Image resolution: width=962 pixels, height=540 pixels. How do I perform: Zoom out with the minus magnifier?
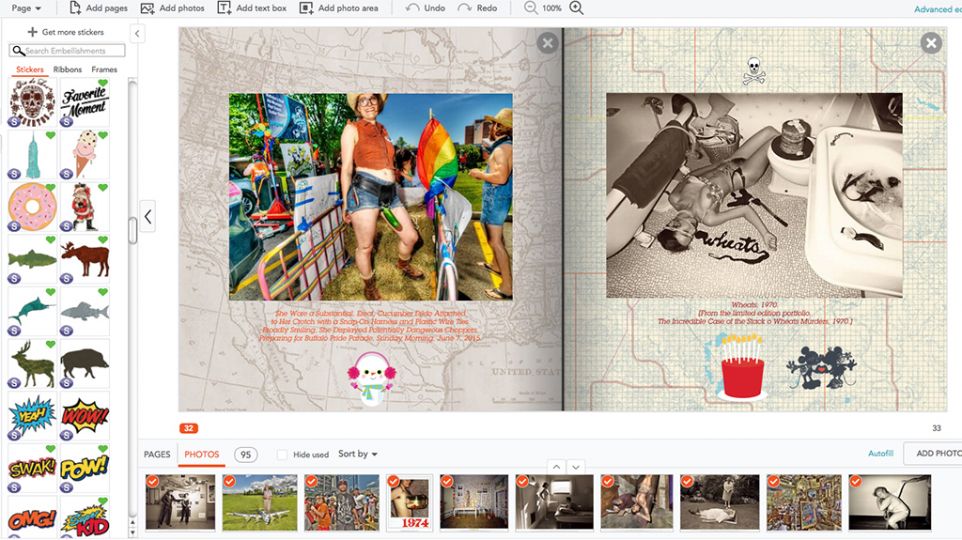(x=530, y=8)
